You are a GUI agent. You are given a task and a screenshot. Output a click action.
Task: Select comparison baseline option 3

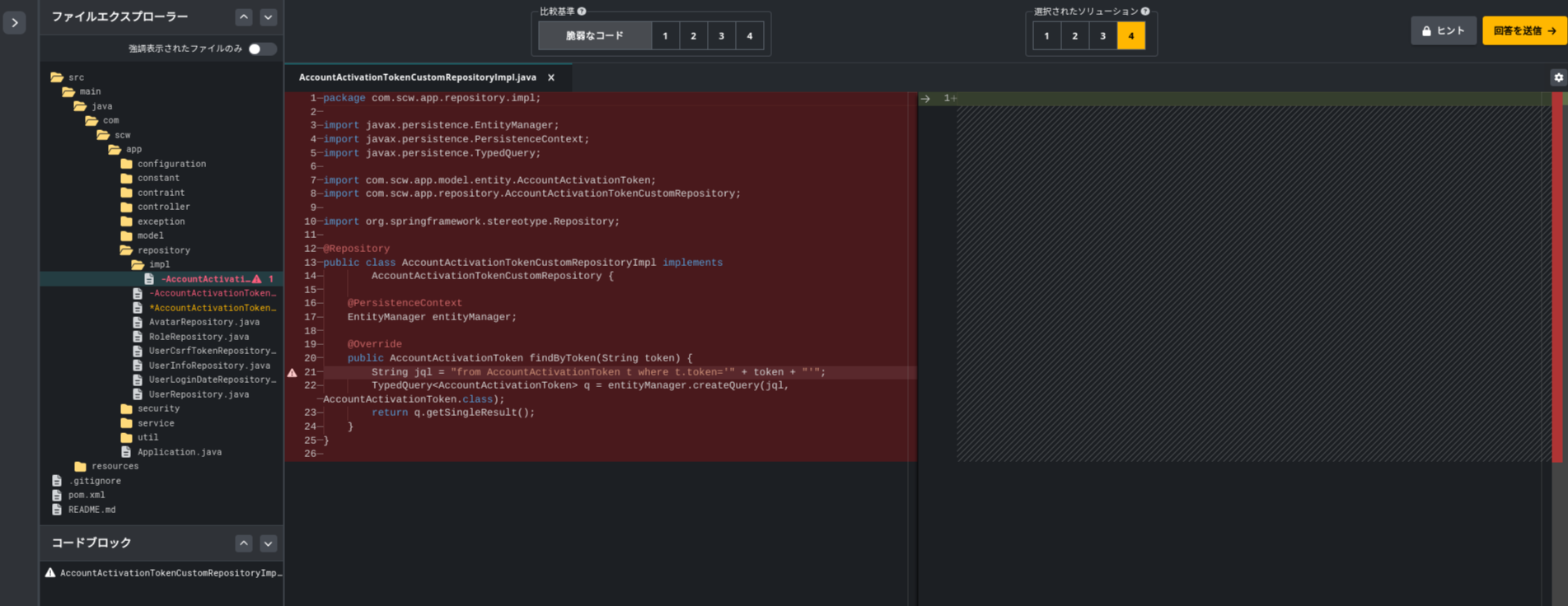coord(722,36)
